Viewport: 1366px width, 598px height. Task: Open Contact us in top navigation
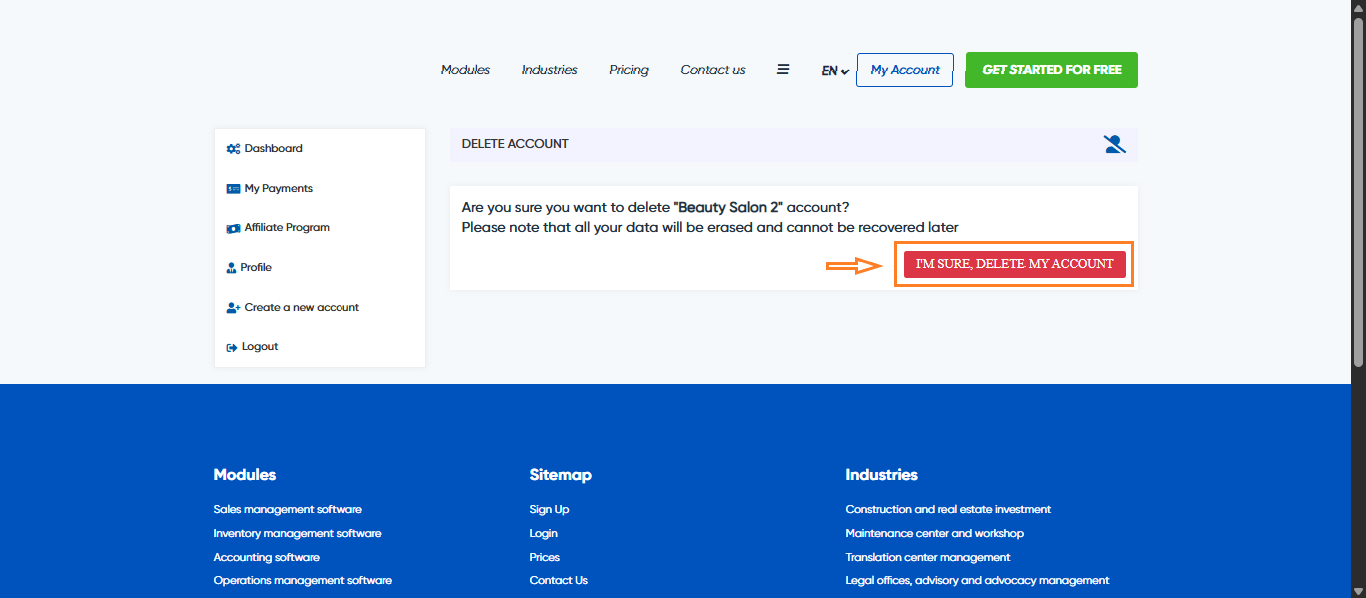[712, 70]
